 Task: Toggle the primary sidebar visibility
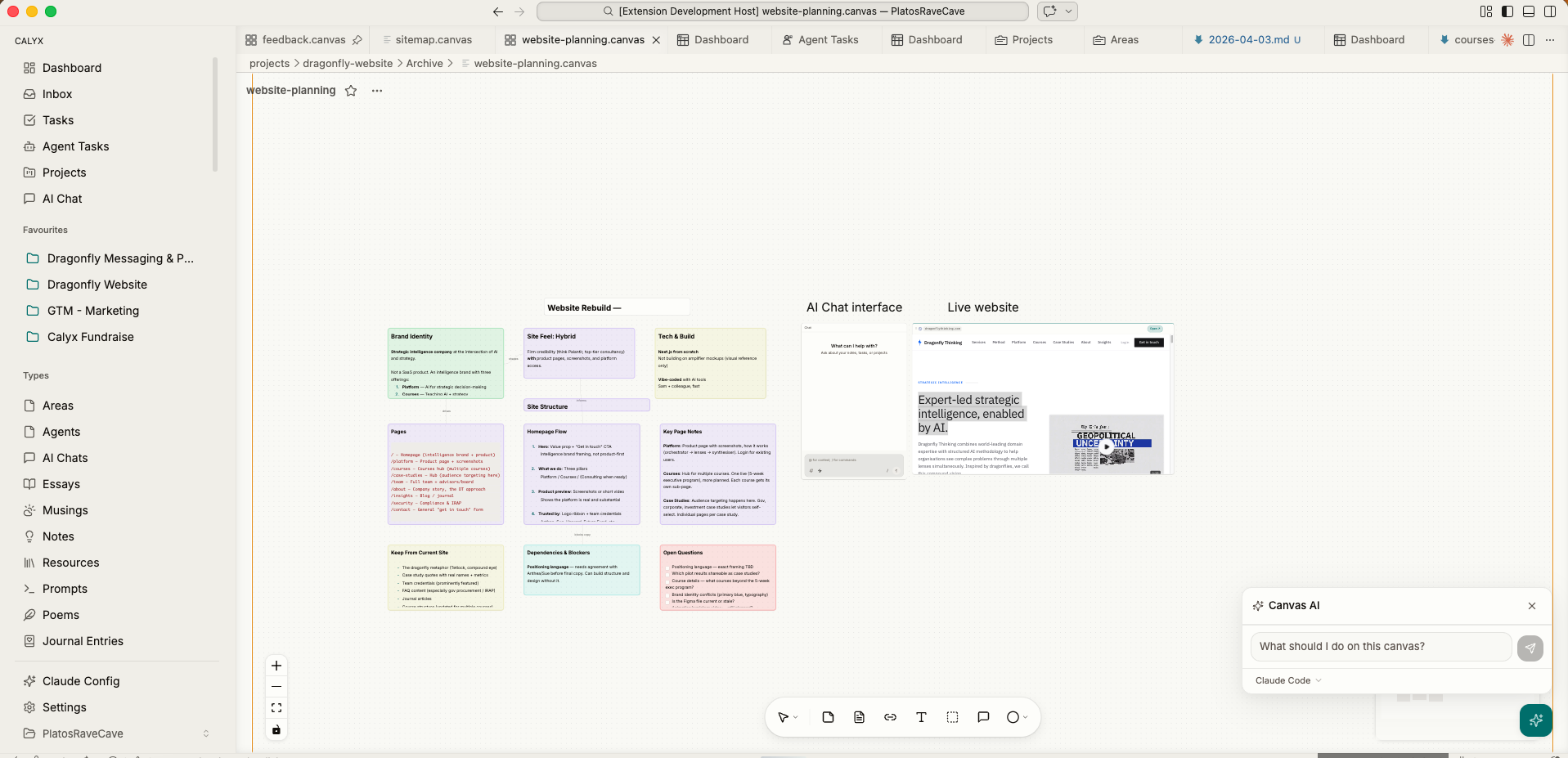[x=1507, y=11]
